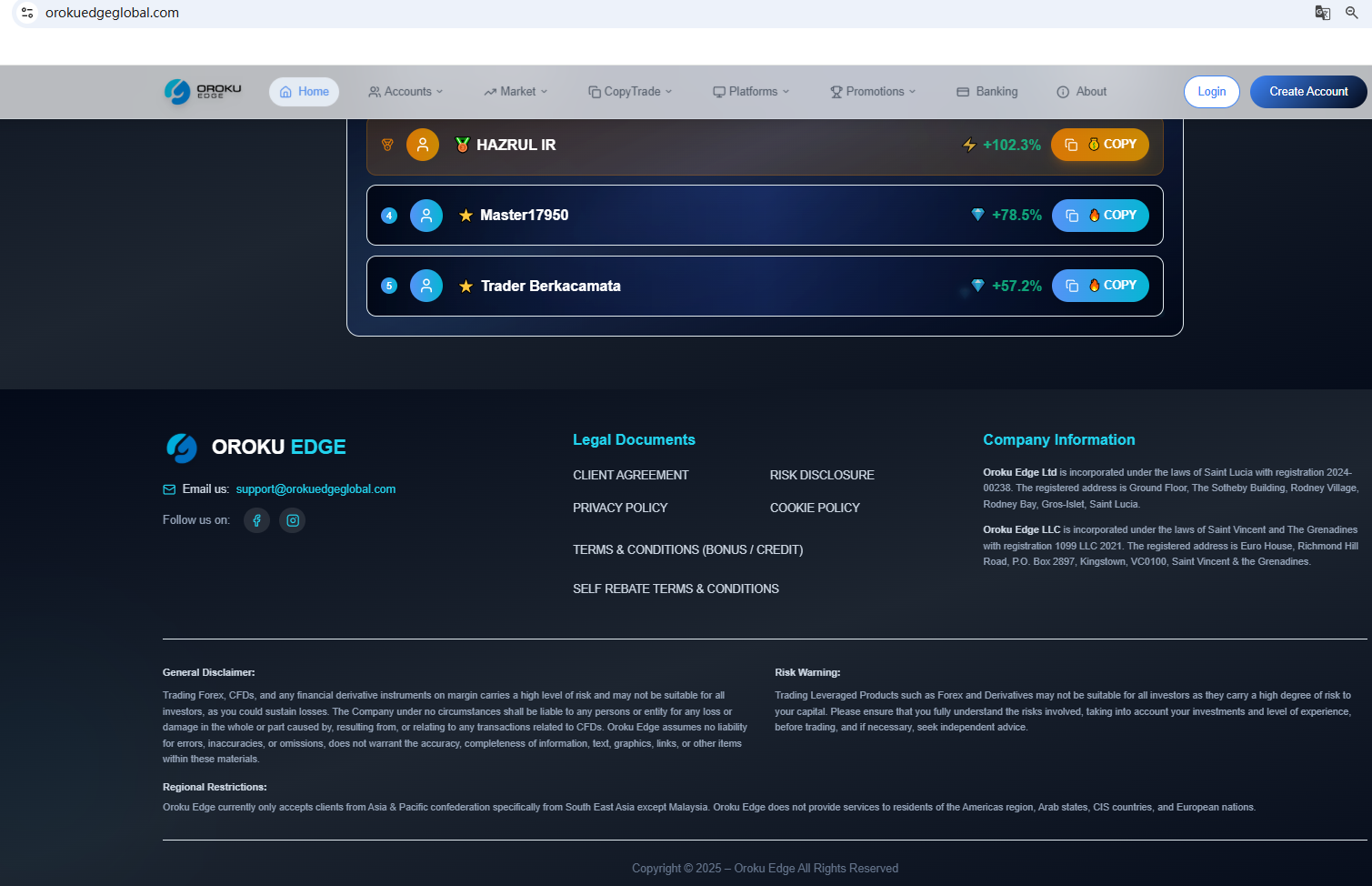This screenshot has height=886, width=1372.
Task: Open the PRIVACY POLICY link
Action: pos(620,508)
